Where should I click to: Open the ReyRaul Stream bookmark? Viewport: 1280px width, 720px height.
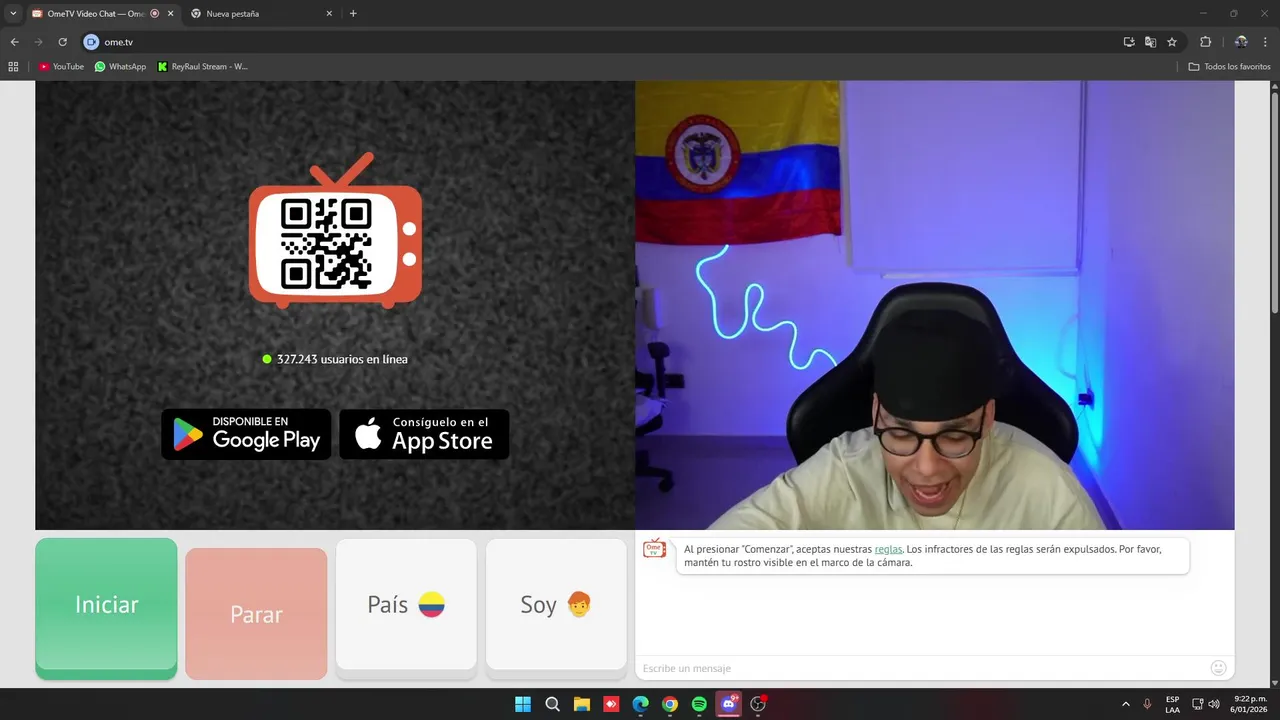tap(203, 67)
